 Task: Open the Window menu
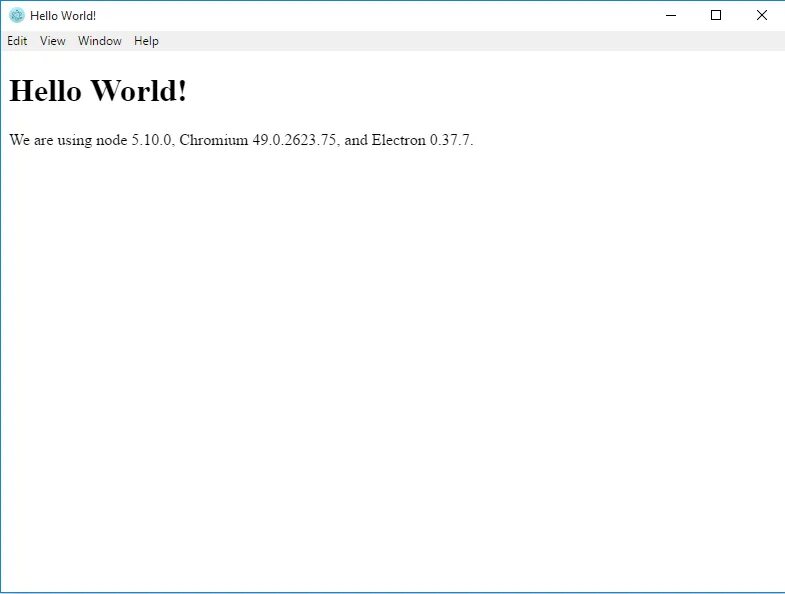tap(100, 41)
